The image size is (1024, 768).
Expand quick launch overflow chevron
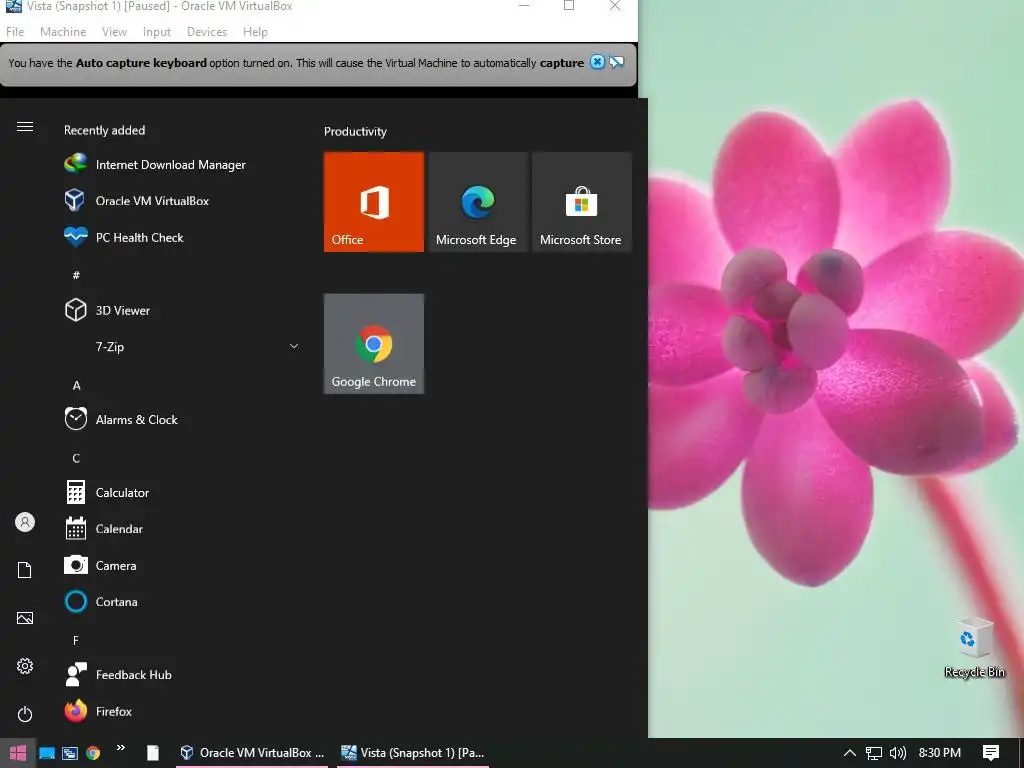click(121, 748)
